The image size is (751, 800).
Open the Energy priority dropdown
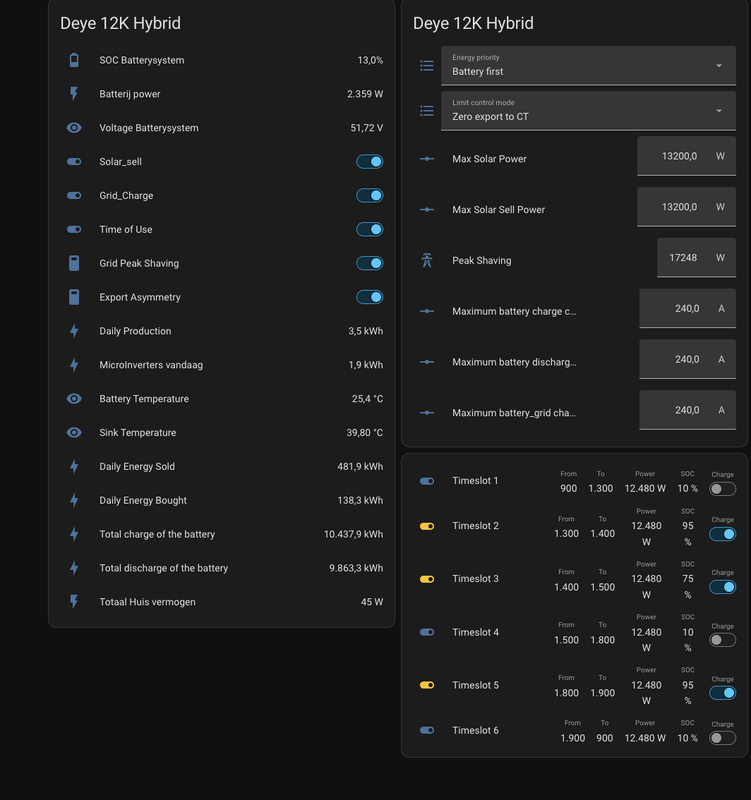[x=588, y=65]
